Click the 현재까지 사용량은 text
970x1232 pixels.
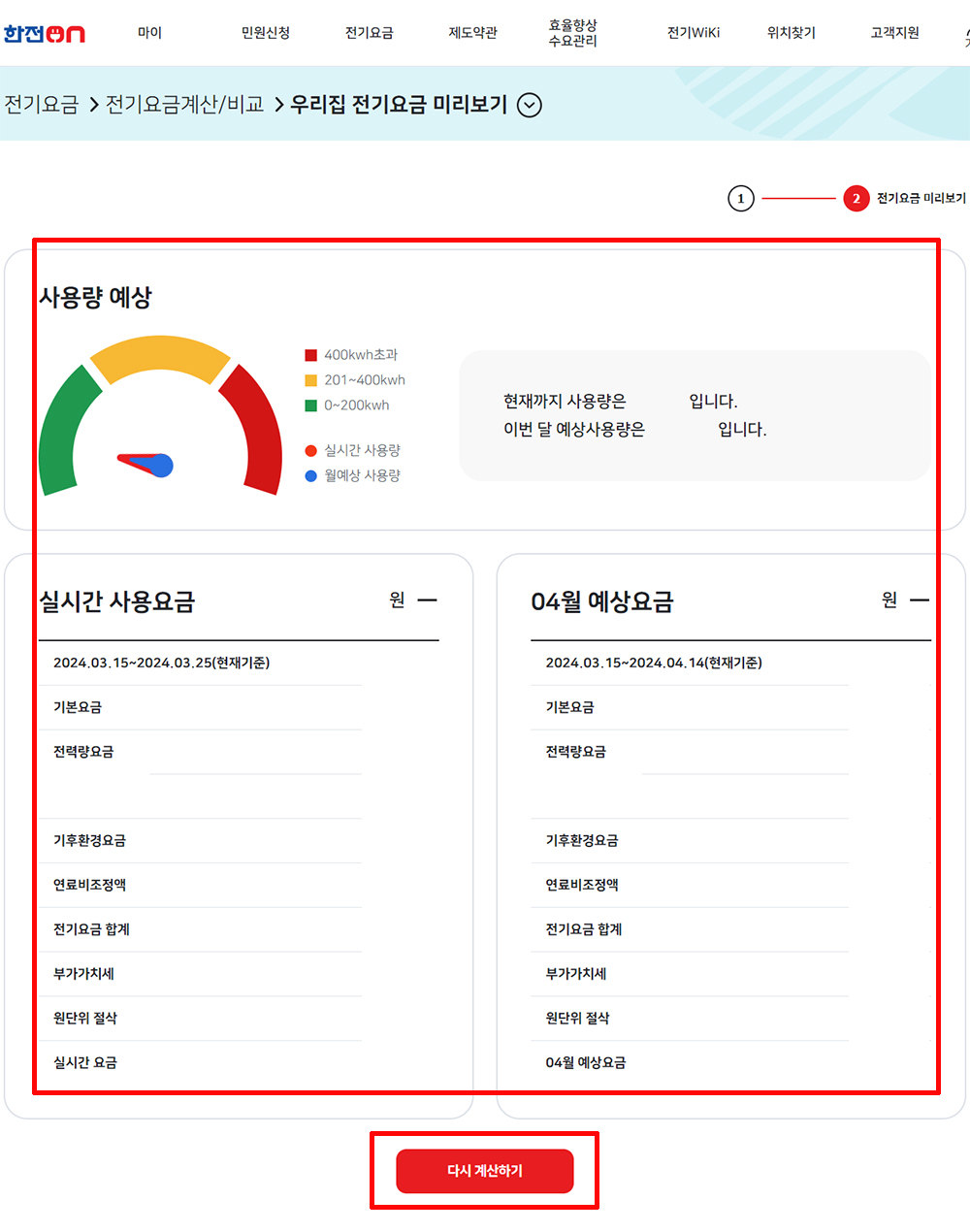coord(565,401)
